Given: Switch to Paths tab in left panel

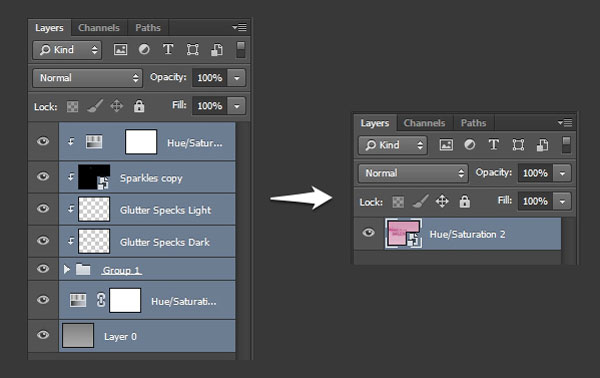Looking at the screenshot, I should (x=148, y=28).
